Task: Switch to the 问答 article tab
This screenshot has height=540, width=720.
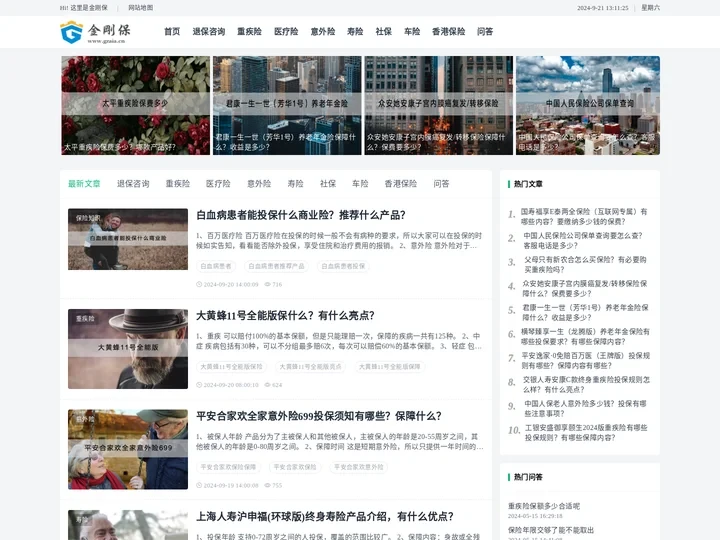Action: click(441, 184)
